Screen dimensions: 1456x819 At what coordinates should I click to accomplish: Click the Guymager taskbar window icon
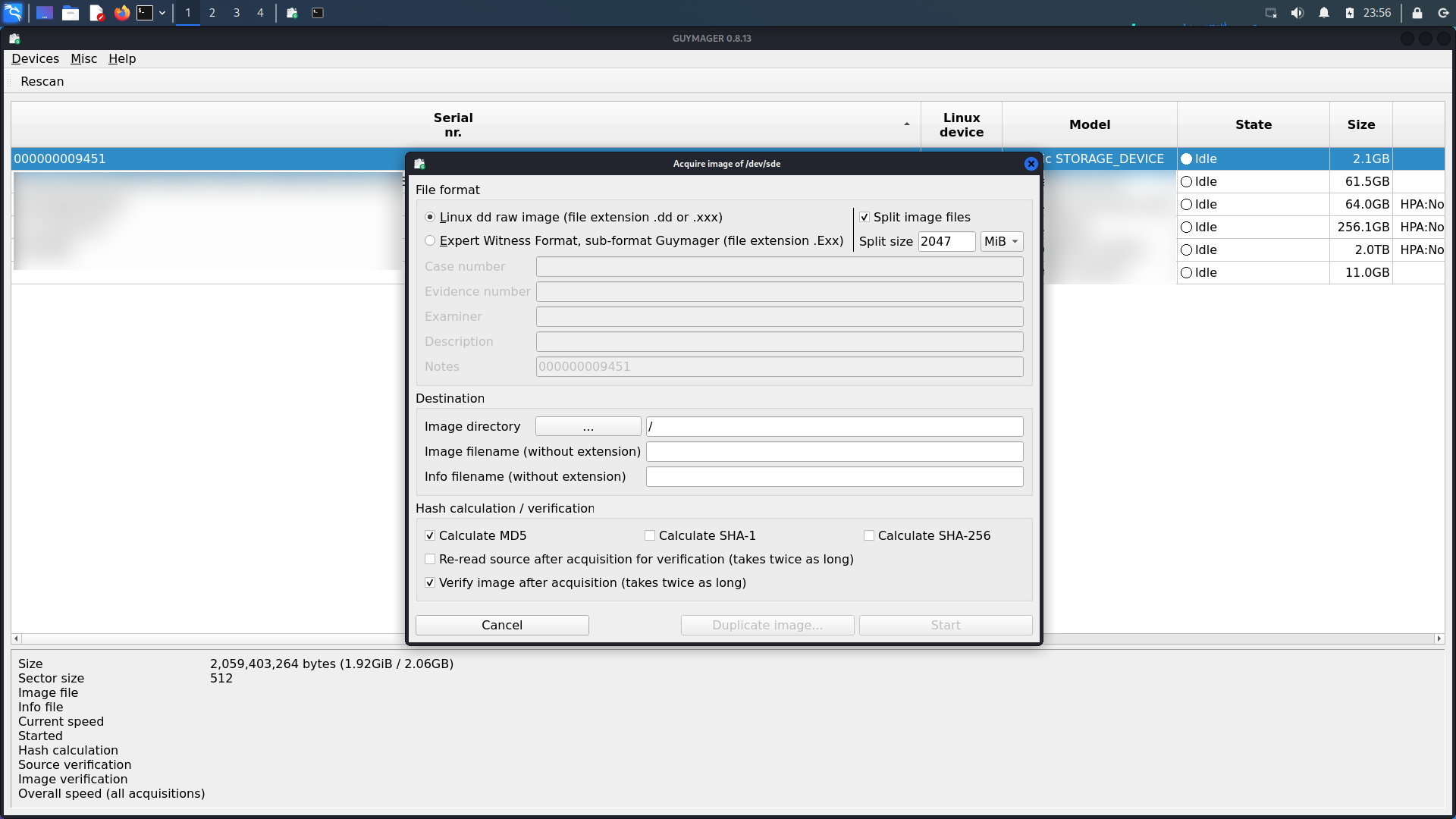[x=292, y=13]
